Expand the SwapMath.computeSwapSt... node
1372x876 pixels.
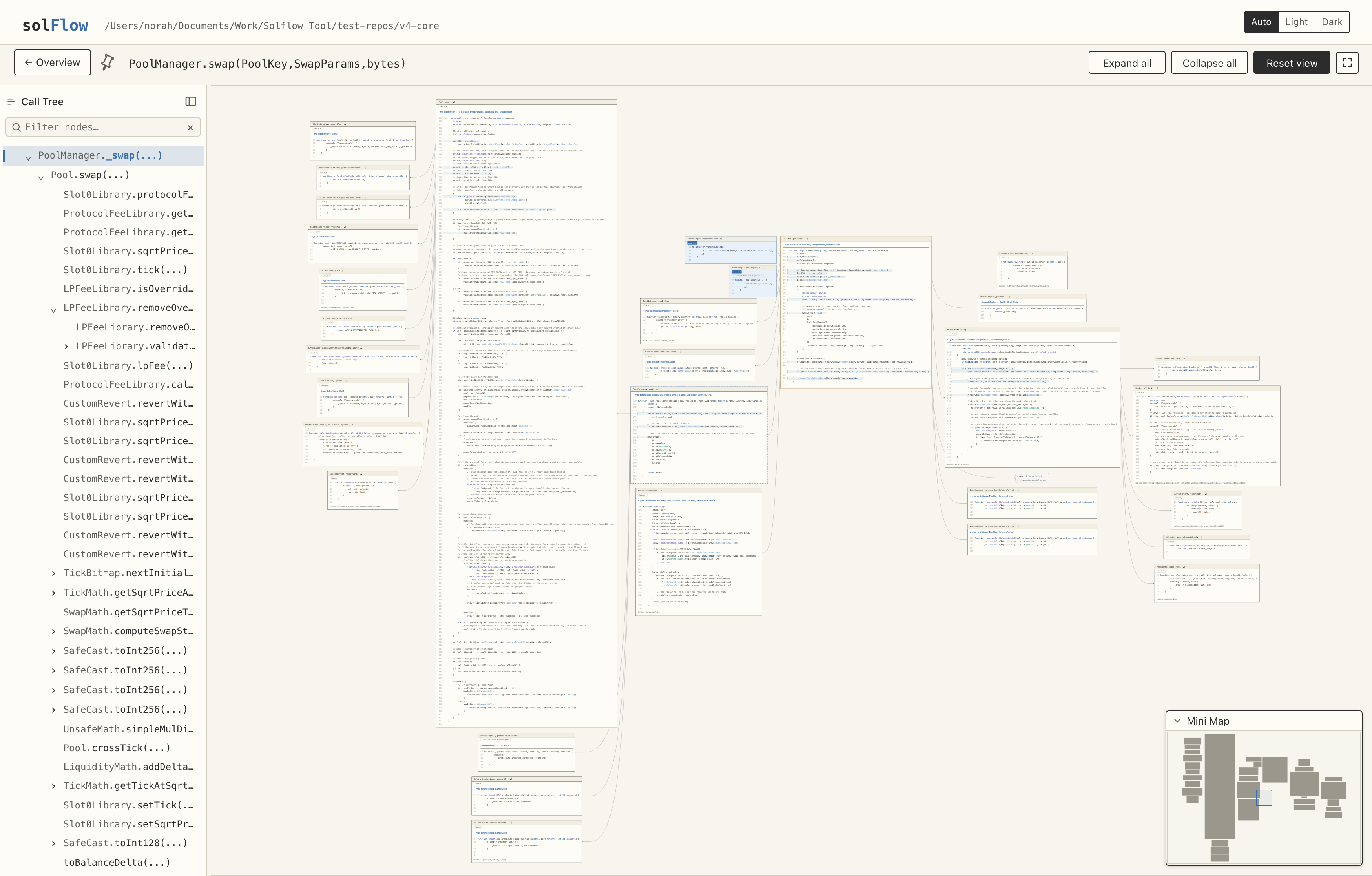tap(53, 631)
